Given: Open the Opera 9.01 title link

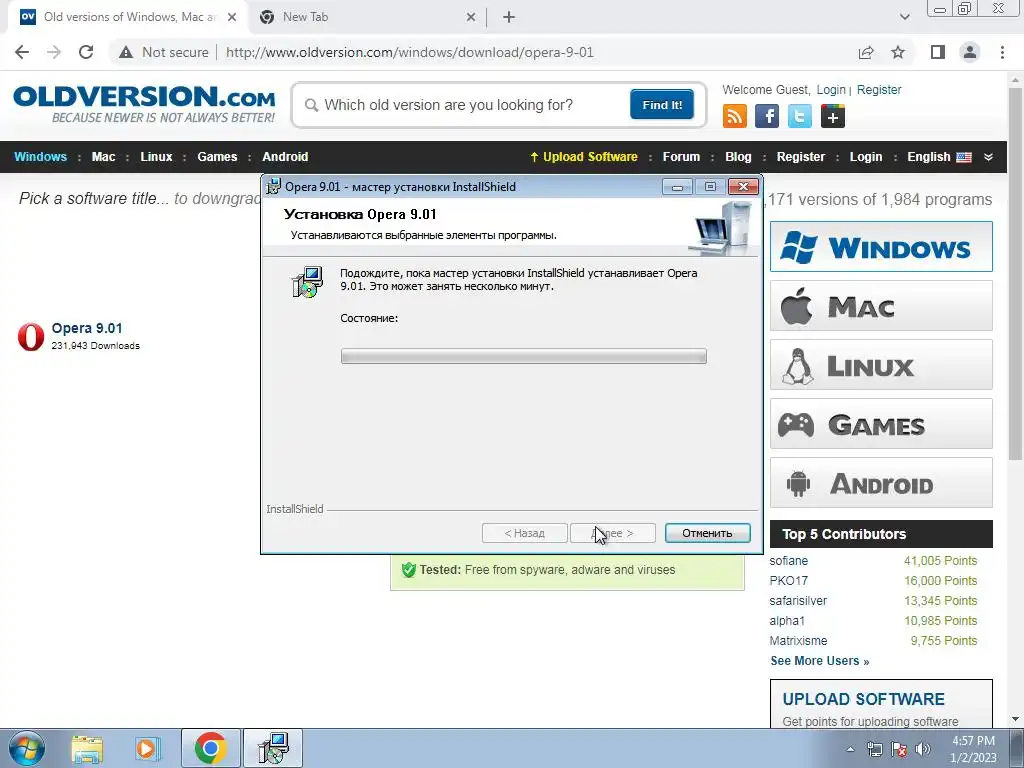Looking at the screenshot, I should click(x=87, y=328).
